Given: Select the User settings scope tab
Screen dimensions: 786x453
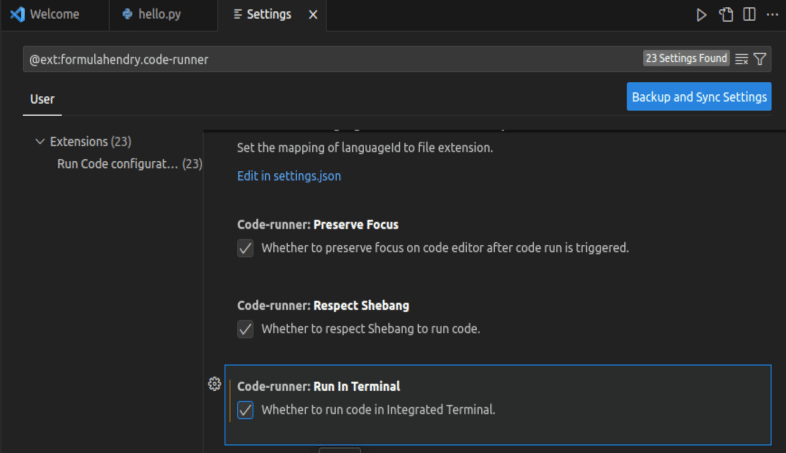Looking at the screenshot, I should tap(42, 99).
